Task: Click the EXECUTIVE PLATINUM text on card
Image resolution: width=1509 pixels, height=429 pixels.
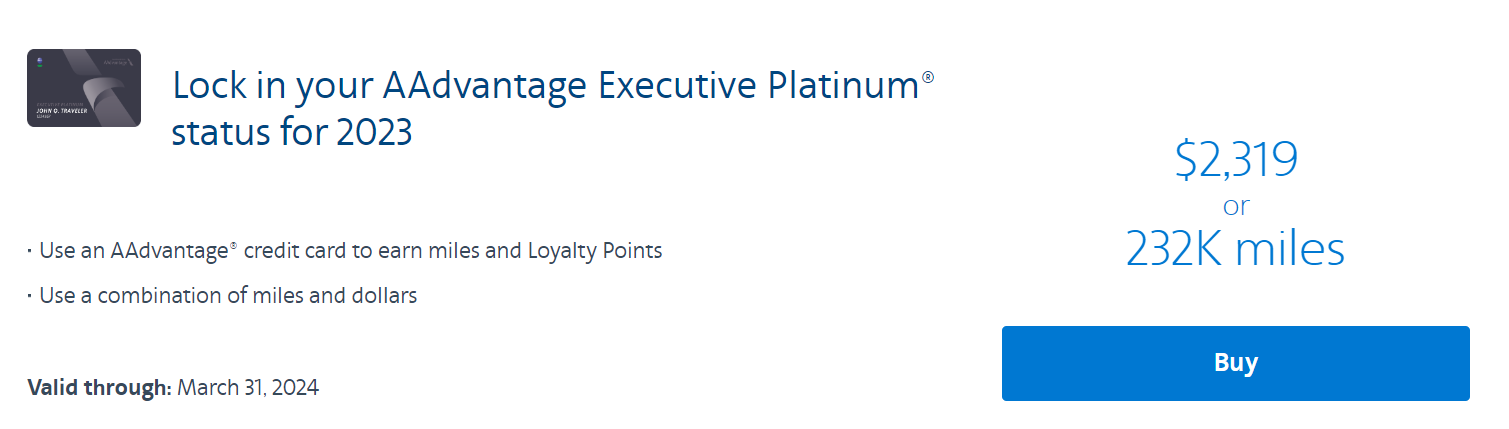Action: [59, 104]
